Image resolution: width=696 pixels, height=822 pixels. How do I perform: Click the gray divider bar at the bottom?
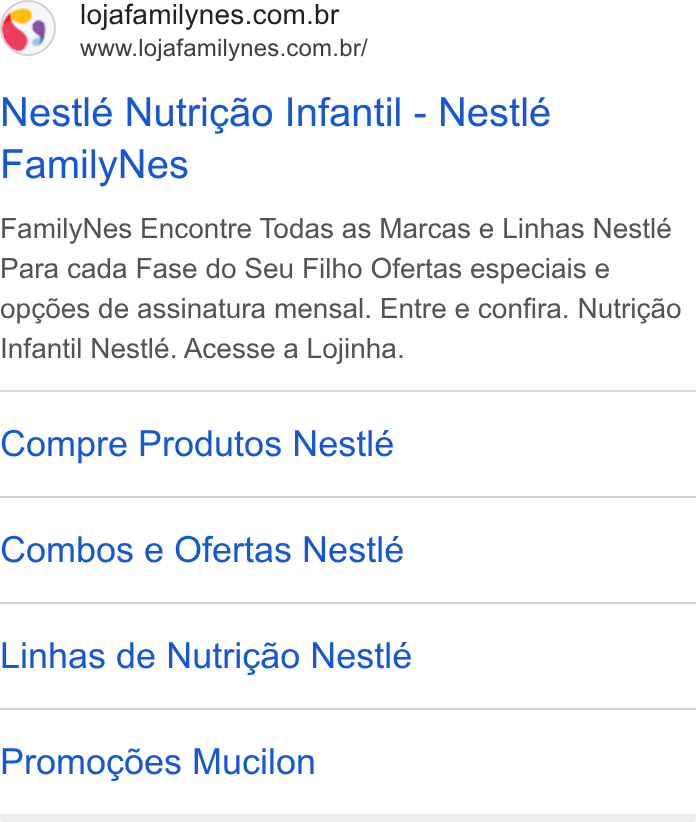pyautogui.click(x=348, y=818)
